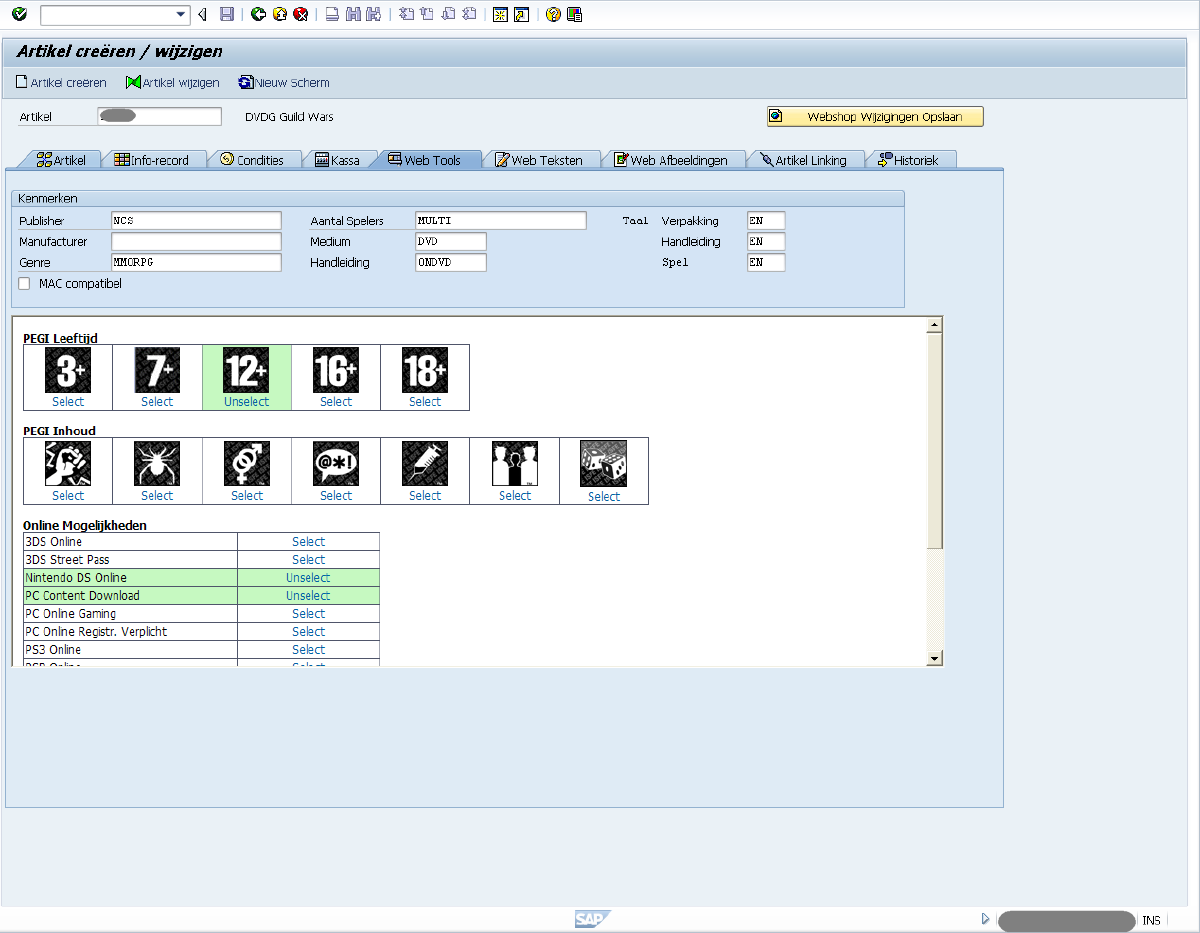Select the PEGI gambling dice icon
This screenshot has width=1200, height=933.
click(603, 464)
